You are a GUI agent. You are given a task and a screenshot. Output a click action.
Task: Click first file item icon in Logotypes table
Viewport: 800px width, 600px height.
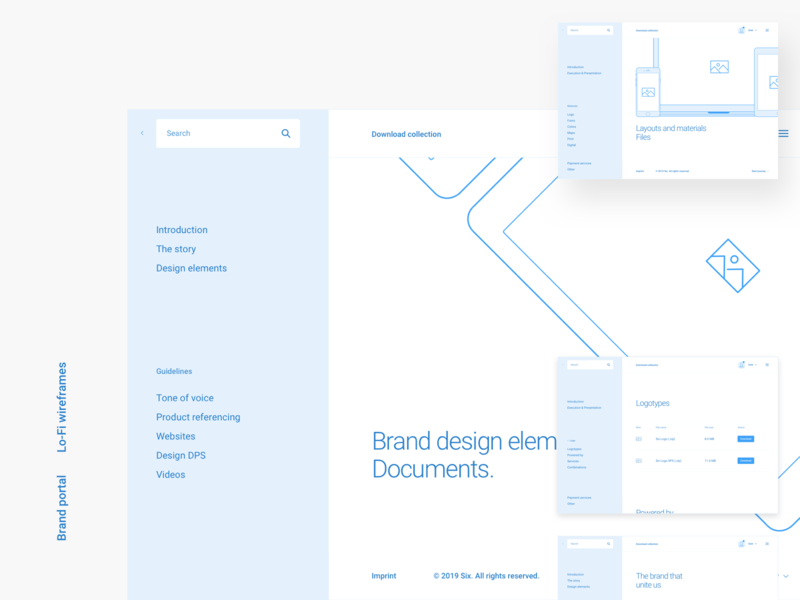(x=638, y=439)
